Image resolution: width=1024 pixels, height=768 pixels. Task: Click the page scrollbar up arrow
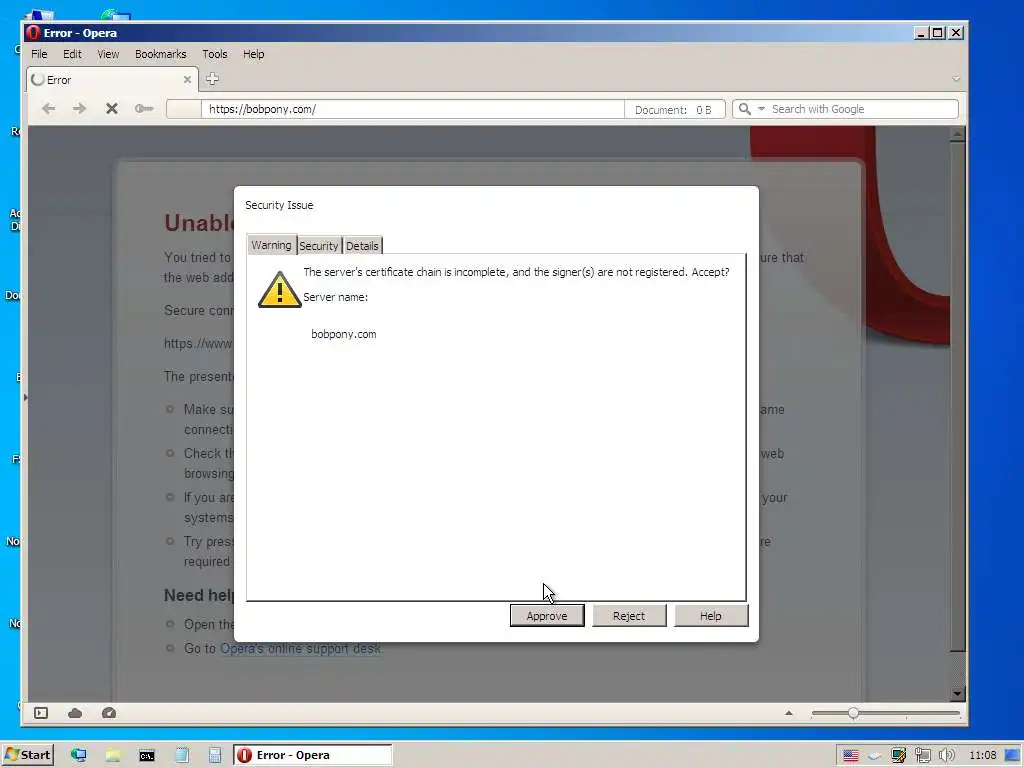pyautogui.click(x=957, y=135)
